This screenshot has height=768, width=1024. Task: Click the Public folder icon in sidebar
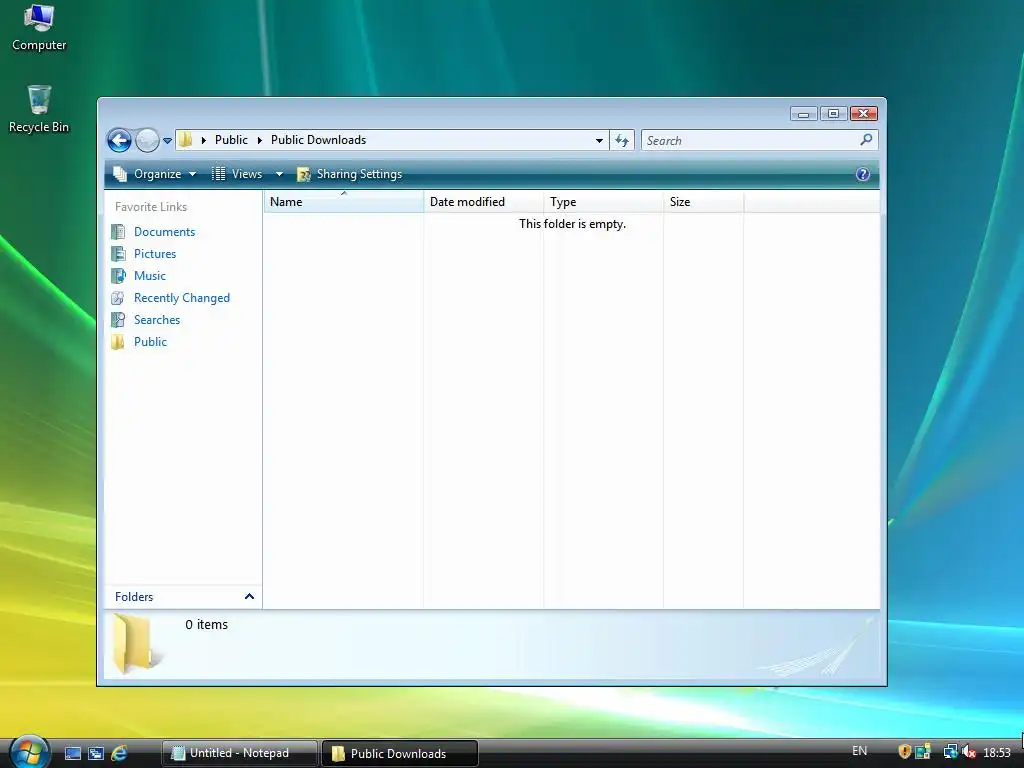click(x=118, y=342)
